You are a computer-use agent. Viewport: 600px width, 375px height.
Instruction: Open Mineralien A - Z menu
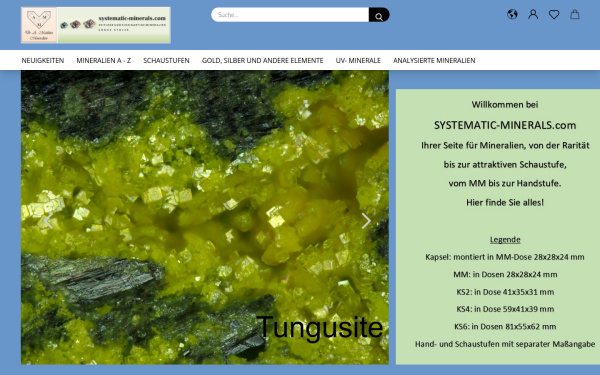pyautogui.click(x=104, y=60)
